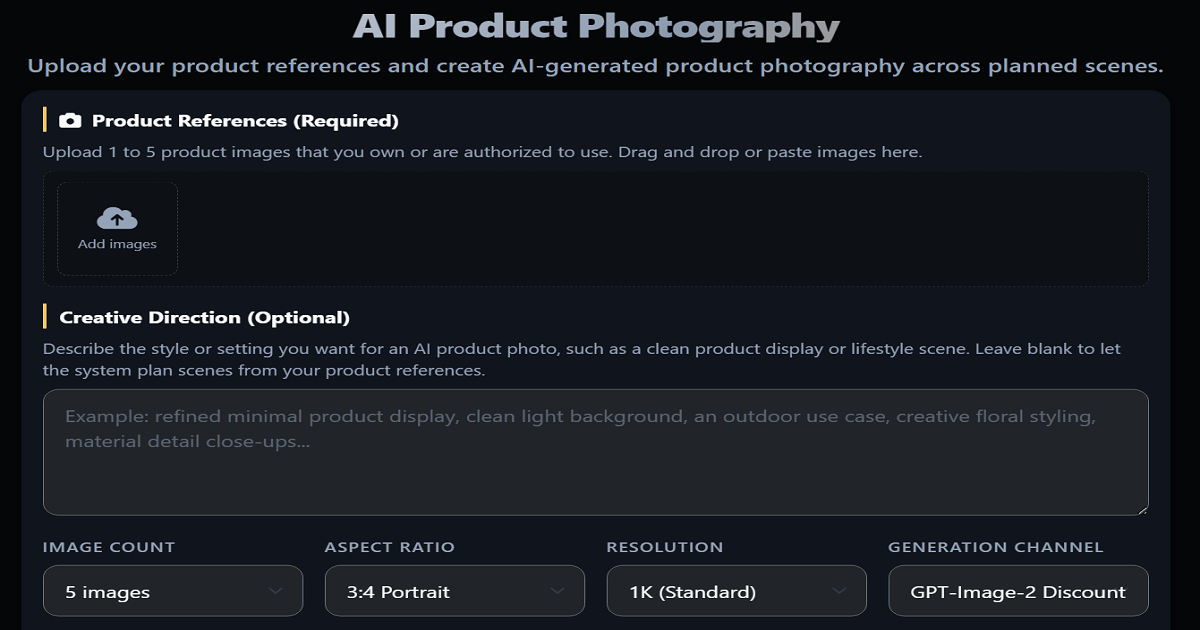Select the Add images label
Screen dimensions: 1200x630
(117, 244)
